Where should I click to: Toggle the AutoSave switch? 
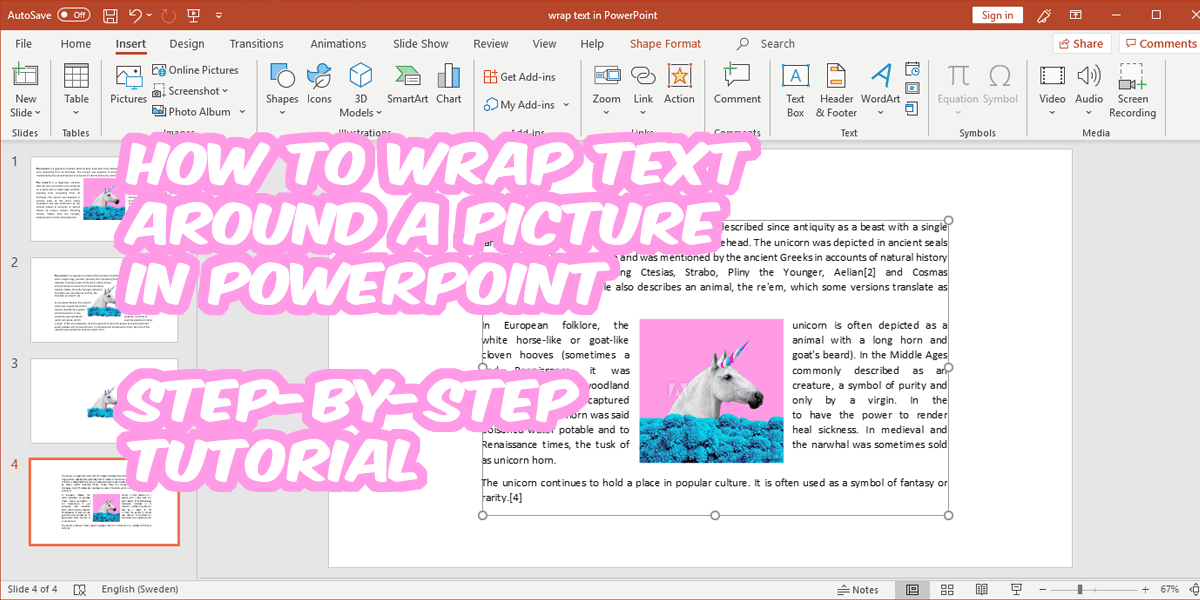[73, 15]
